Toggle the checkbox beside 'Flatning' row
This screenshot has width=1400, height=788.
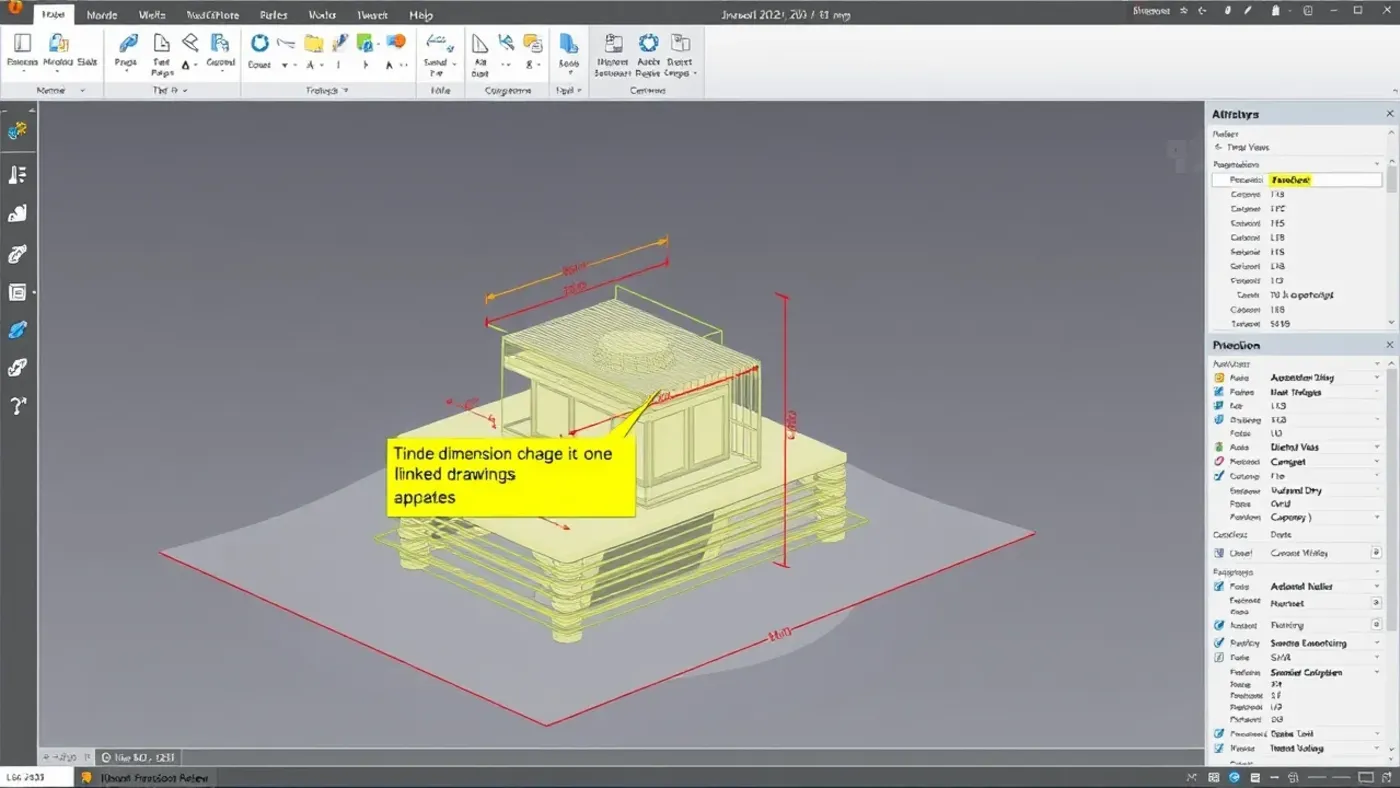coord(1219,625)
